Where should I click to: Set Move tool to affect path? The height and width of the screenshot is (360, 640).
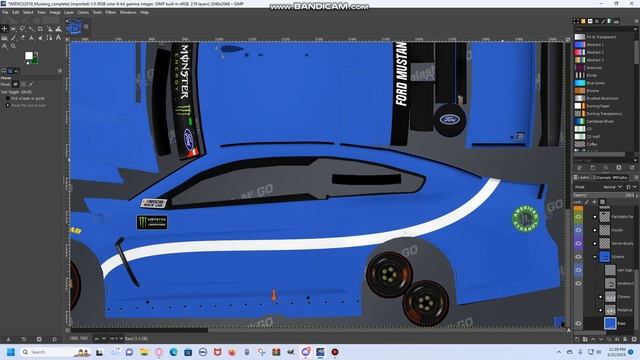(x=31, y=84)
